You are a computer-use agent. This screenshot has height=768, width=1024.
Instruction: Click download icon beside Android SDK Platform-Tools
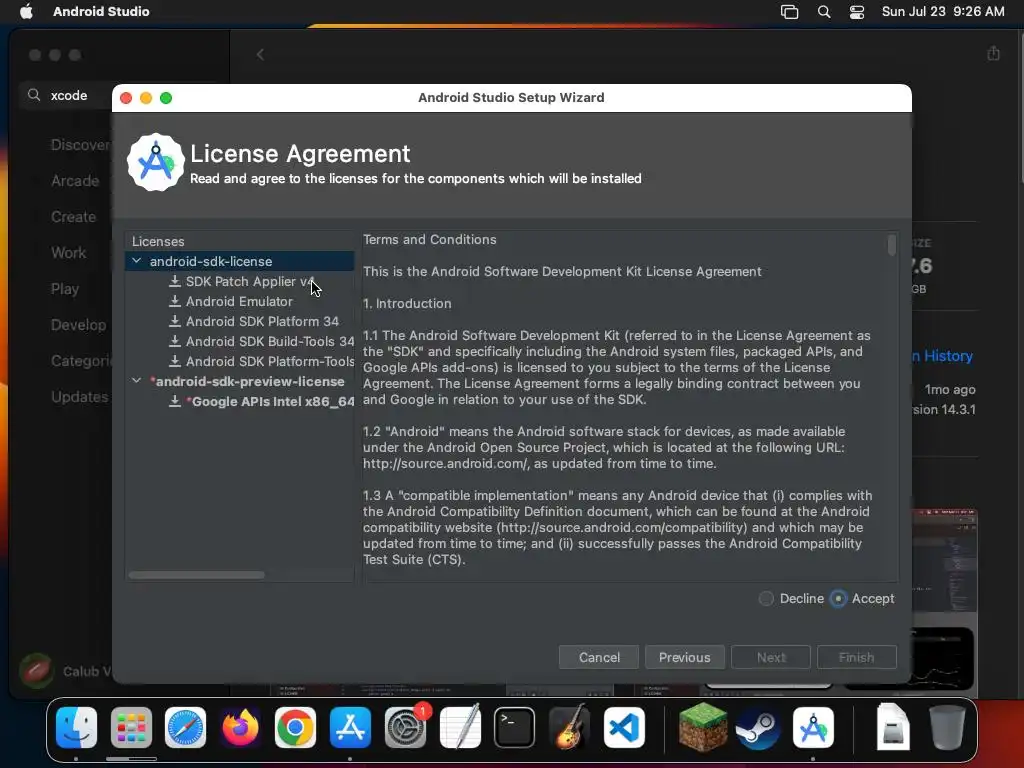174,361
